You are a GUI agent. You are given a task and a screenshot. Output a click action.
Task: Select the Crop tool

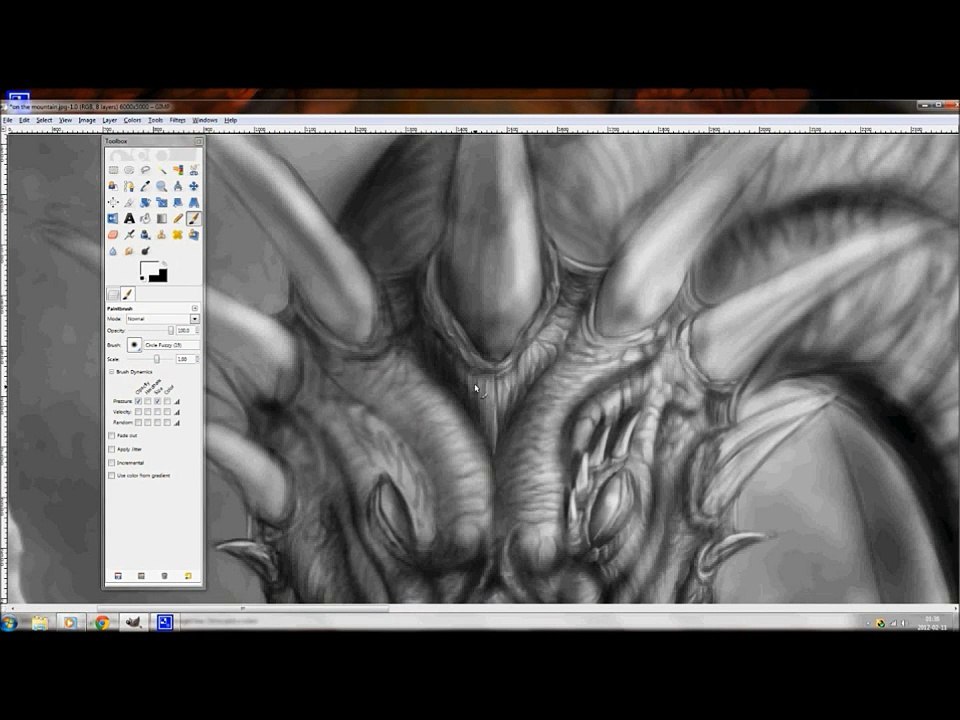(129, 202)
